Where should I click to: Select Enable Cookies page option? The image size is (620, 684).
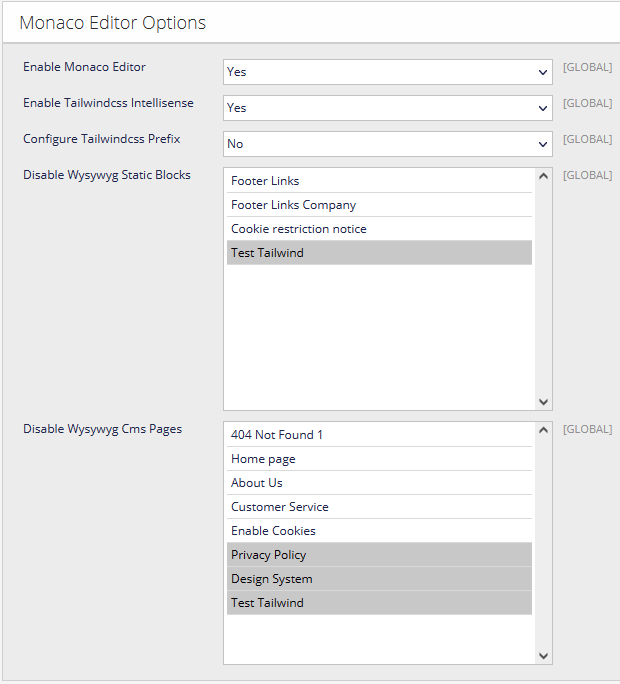tap(379, 531)
